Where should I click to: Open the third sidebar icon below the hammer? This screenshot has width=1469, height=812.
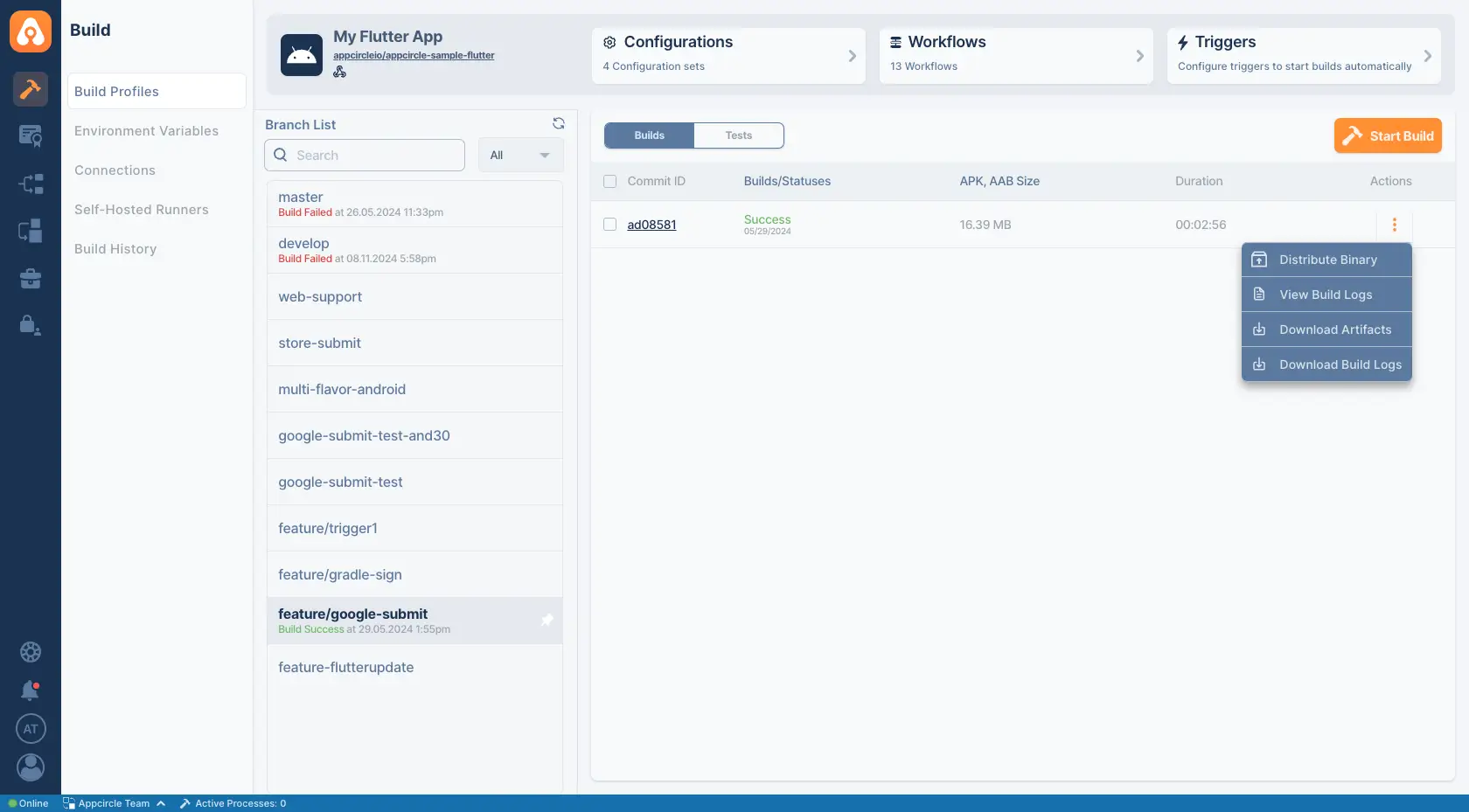[31, 184]
